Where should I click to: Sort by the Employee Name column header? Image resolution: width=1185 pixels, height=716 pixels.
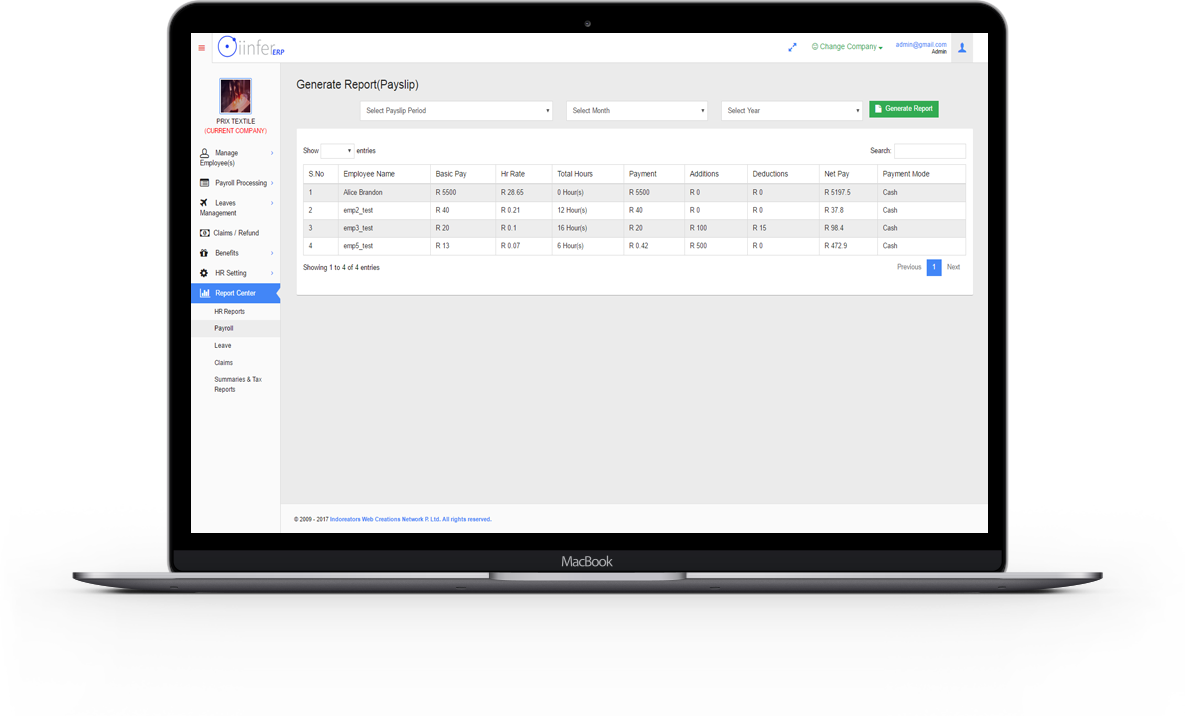[x=384, y=174]
